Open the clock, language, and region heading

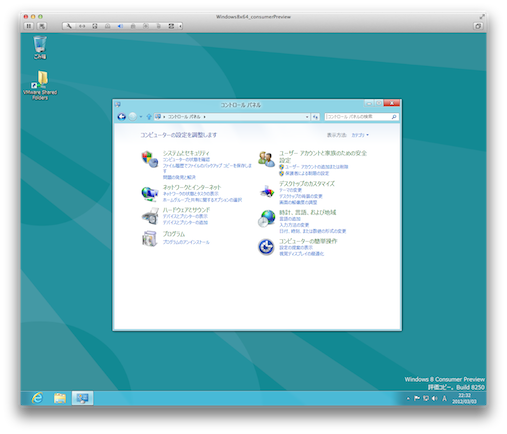point(308,212)
